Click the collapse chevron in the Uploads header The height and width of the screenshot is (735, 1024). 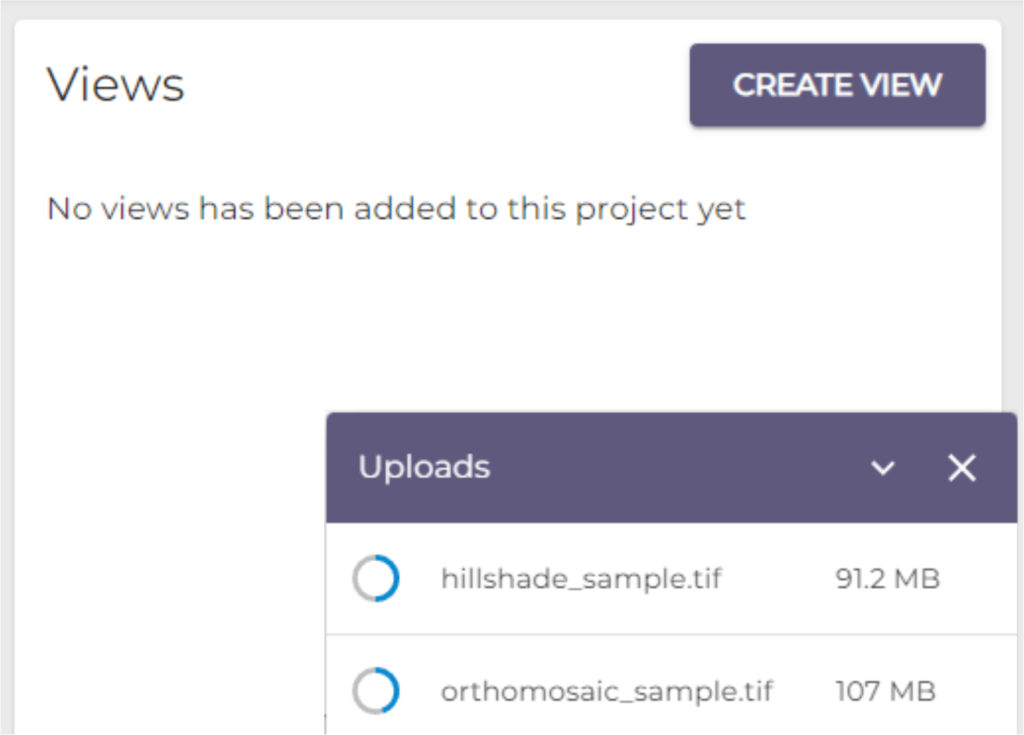[883, 468]
